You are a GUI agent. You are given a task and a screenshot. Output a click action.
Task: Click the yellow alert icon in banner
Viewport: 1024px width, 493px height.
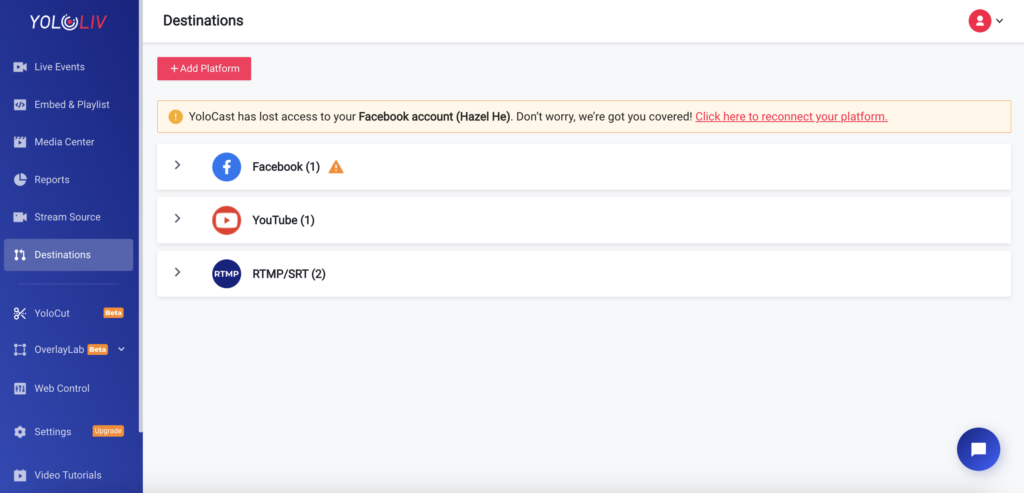[176, 117]
